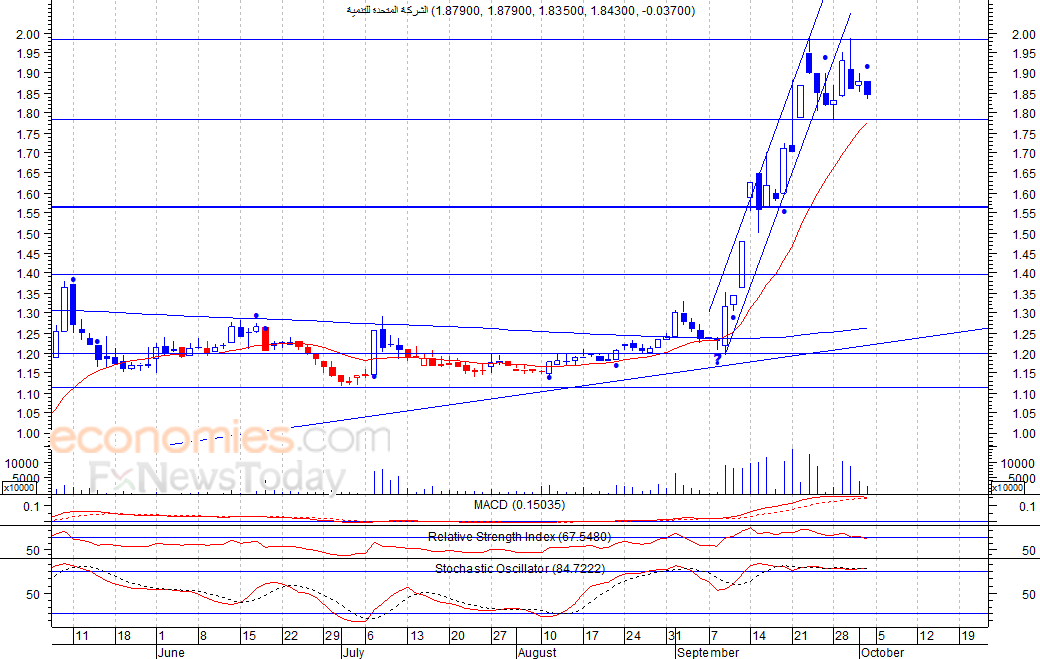
Task: Click date label 11 on time axis
Action: tap(81, 636)
